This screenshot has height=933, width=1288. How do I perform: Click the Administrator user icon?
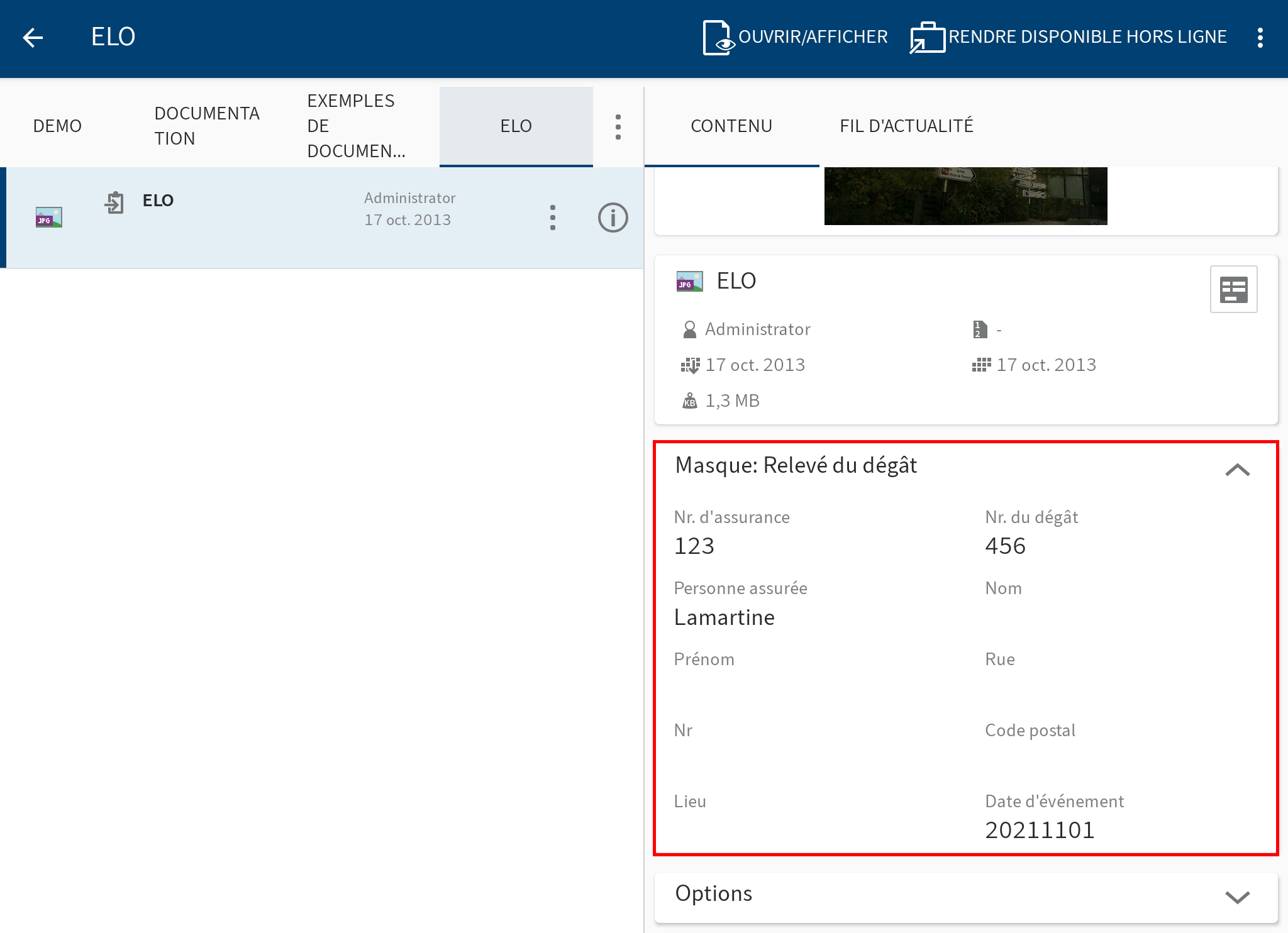[689, 329]
